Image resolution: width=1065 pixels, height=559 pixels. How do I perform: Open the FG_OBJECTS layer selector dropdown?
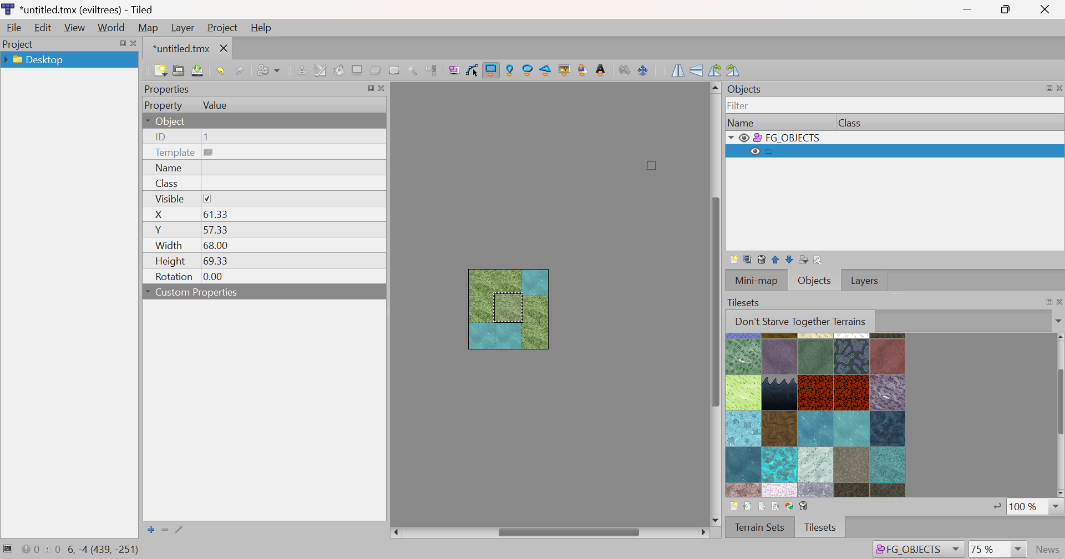coord(955,549)
